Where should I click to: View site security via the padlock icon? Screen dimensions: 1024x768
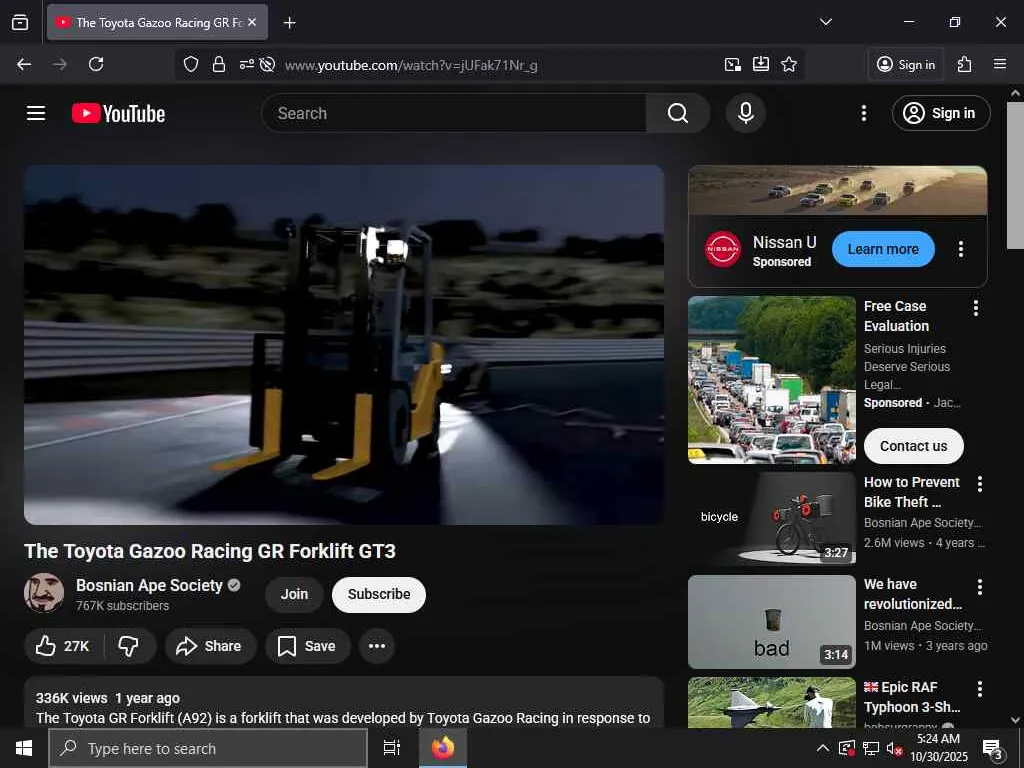pyautogui.click(x=219, y=64)
